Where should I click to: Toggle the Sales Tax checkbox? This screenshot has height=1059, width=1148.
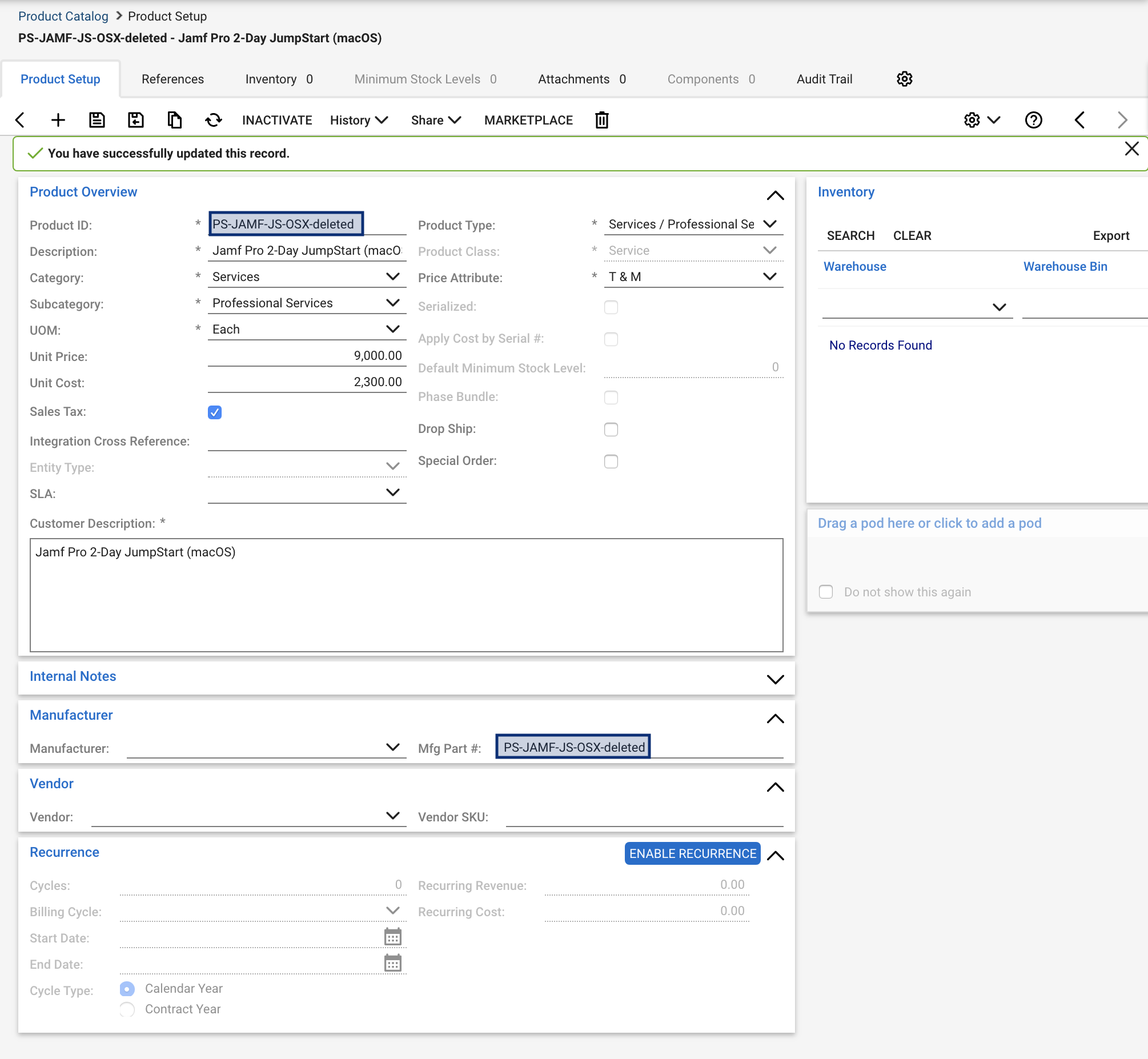tap(215, 412)
